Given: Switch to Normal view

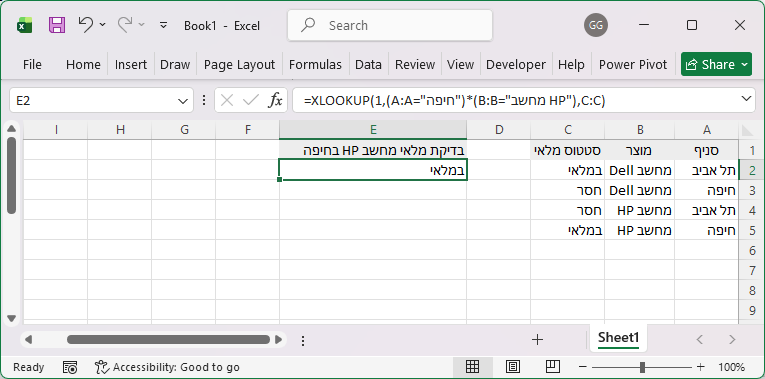Looking at the screenshot, I should coord(472,367).
